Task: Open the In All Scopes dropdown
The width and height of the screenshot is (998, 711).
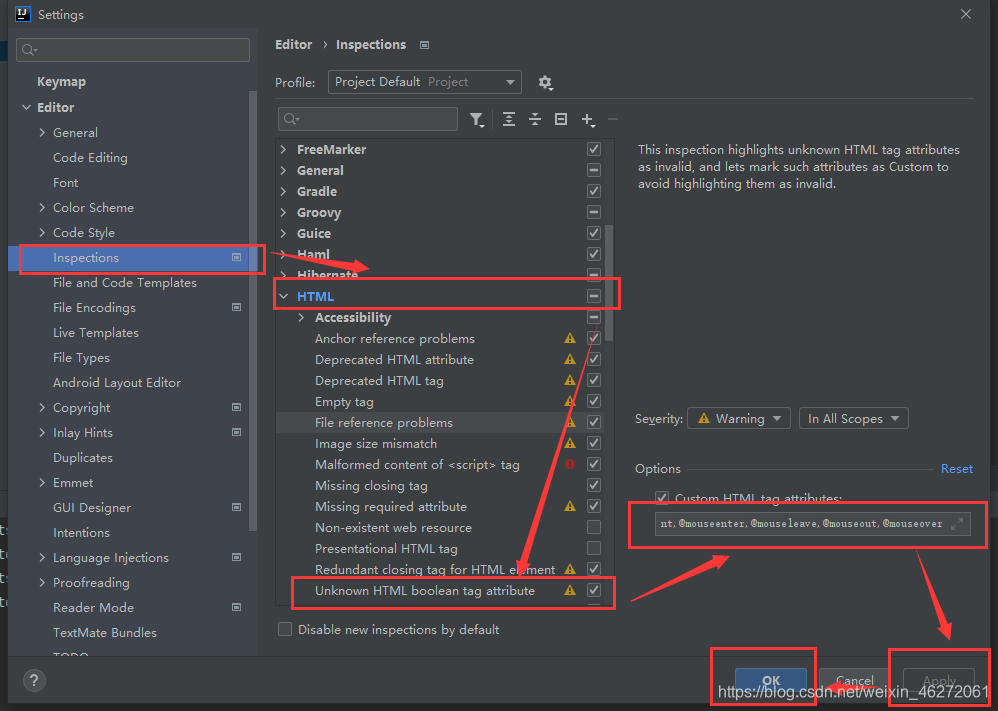Action: tap(854, 418)
